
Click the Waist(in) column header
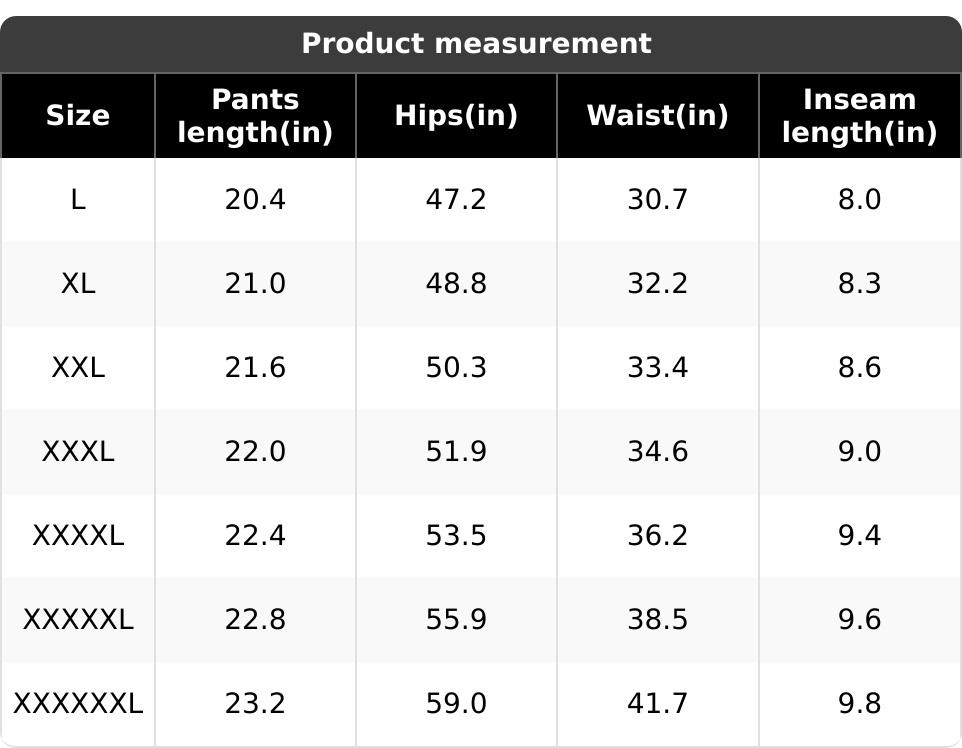click(657, 116)
